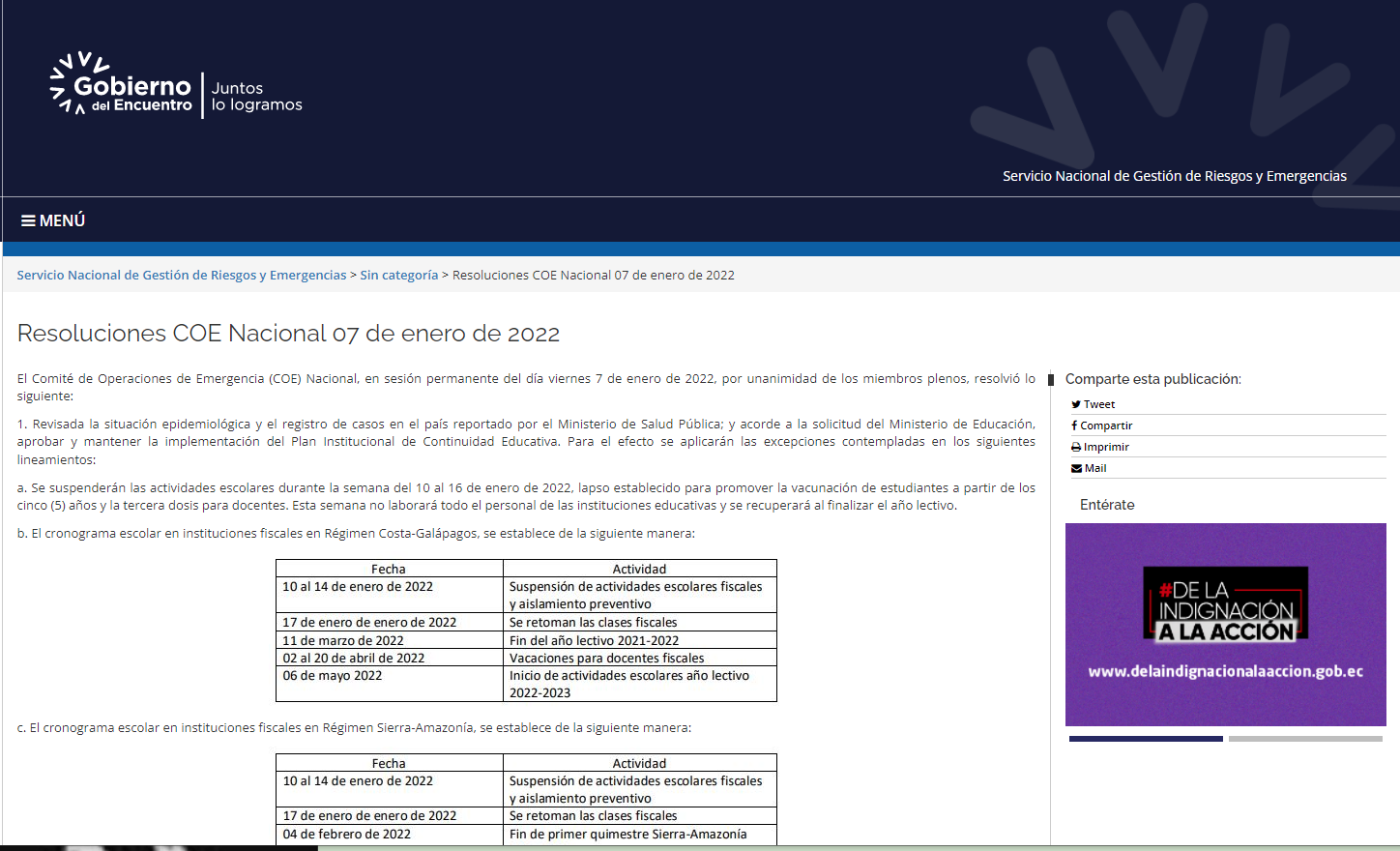Share the post via Compartir link
The height and width of the screenshot is (851, 1400).
1106,425
